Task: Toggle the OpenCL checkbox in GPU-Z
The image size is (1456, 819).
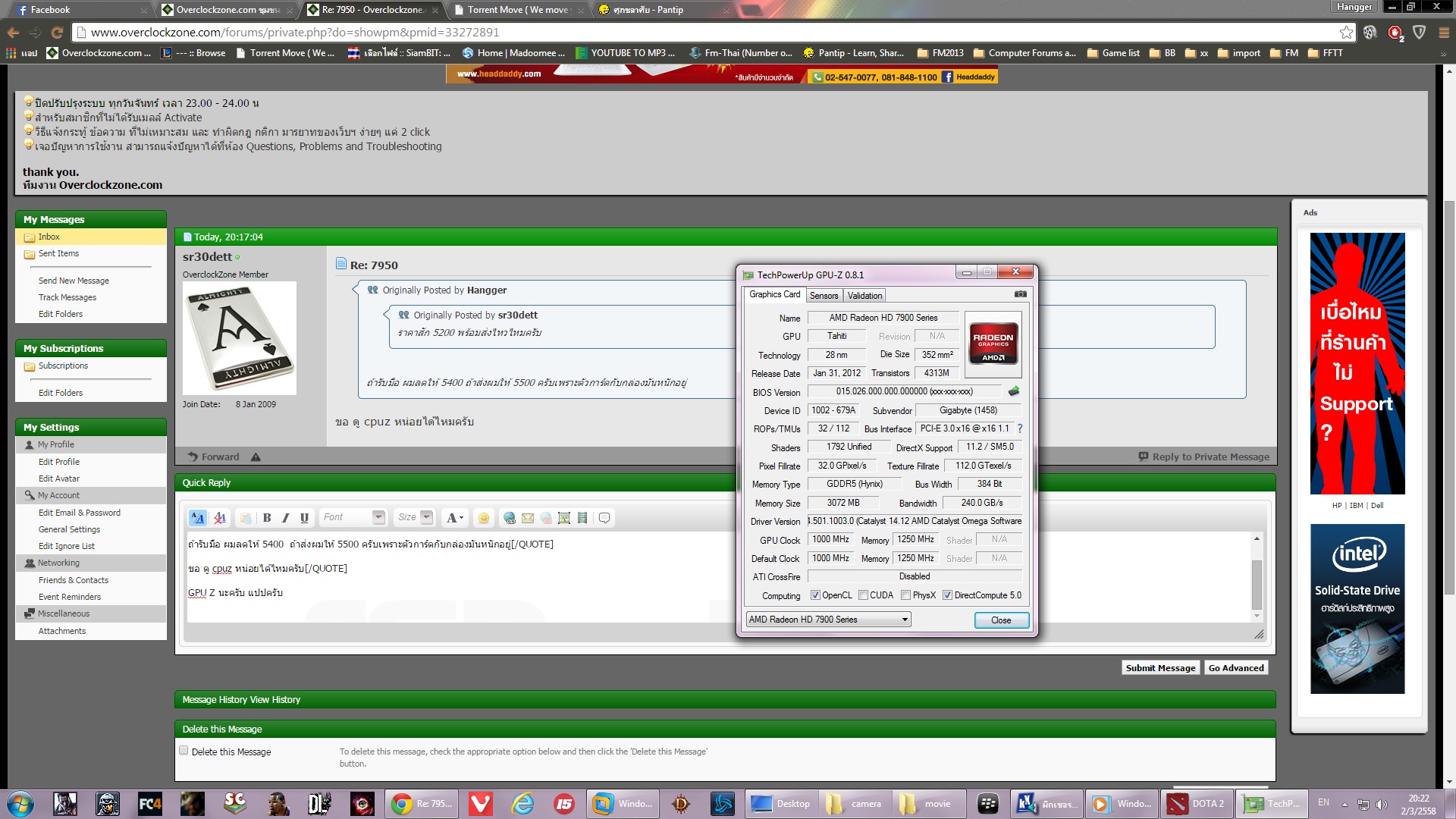Action: (815, 595)
